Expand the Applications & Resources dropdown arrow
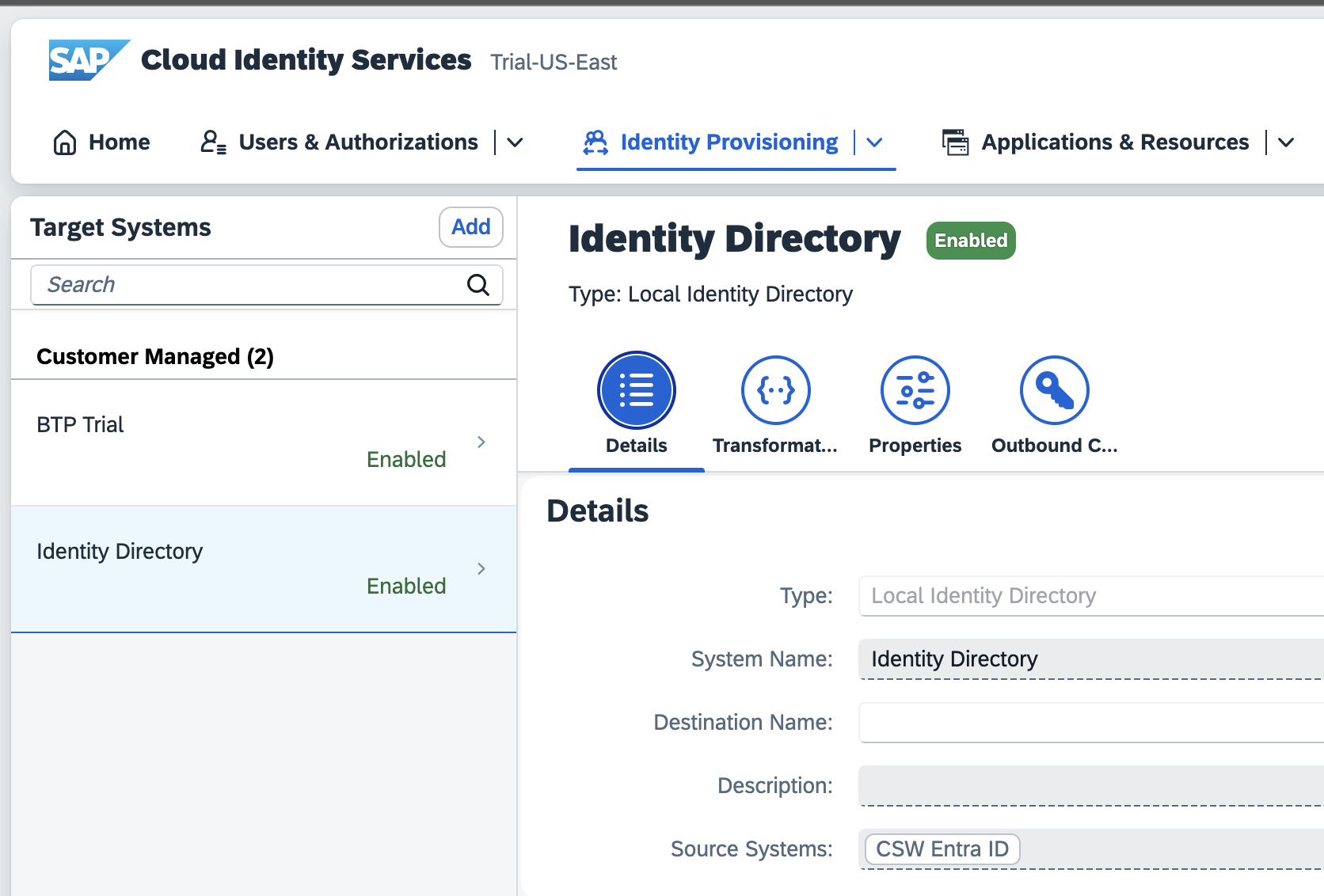This screenshot has height=896, width=1324. click(1286, 142)
